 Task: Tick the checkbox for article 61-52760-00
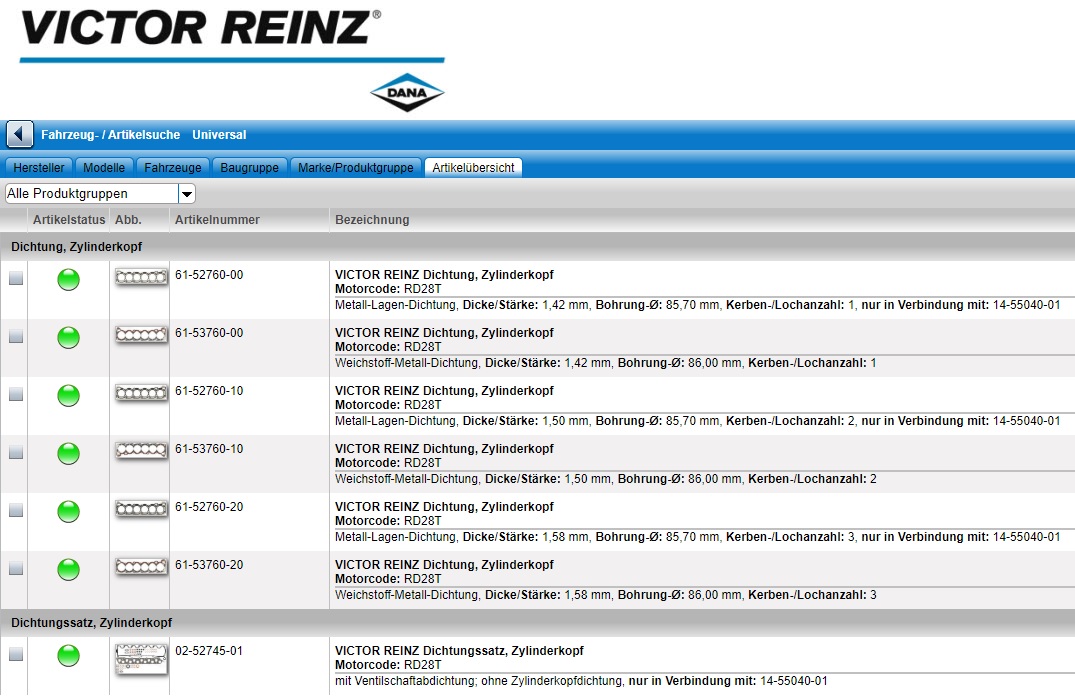pos(16,280)
